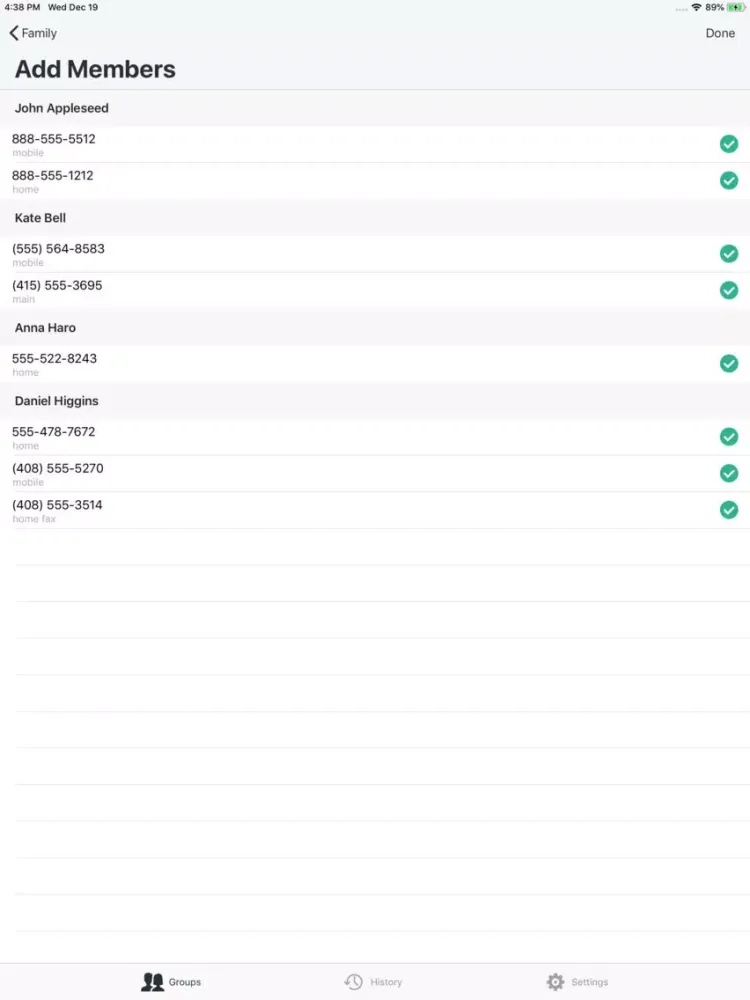
Task: Deselect (555) 564-8583 mobile checkmark
Action: 729,254
